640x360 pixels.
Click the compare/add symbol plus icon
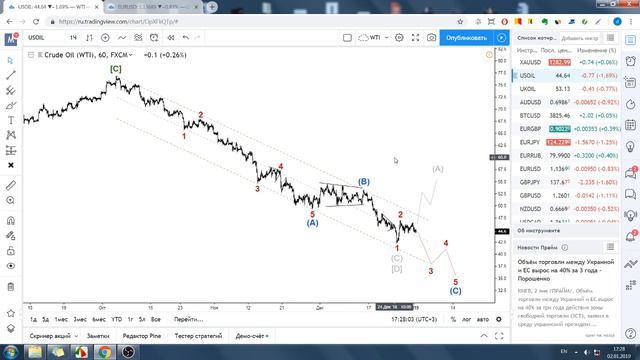105,38
